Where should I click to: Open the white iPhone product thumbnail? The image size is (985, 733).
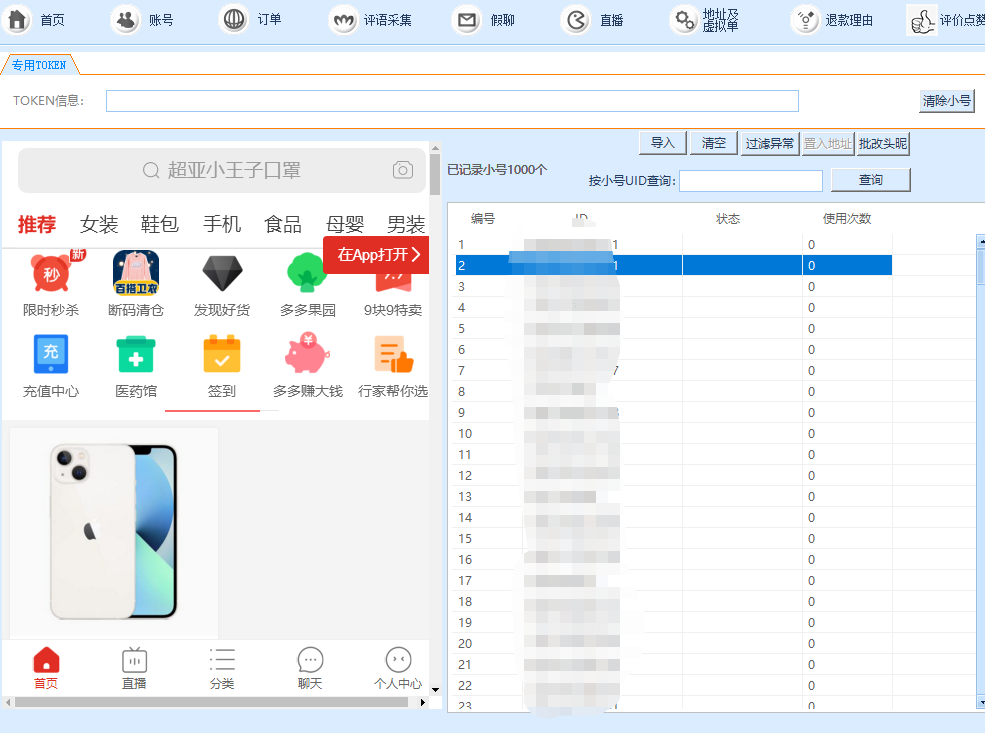point(114,533)
